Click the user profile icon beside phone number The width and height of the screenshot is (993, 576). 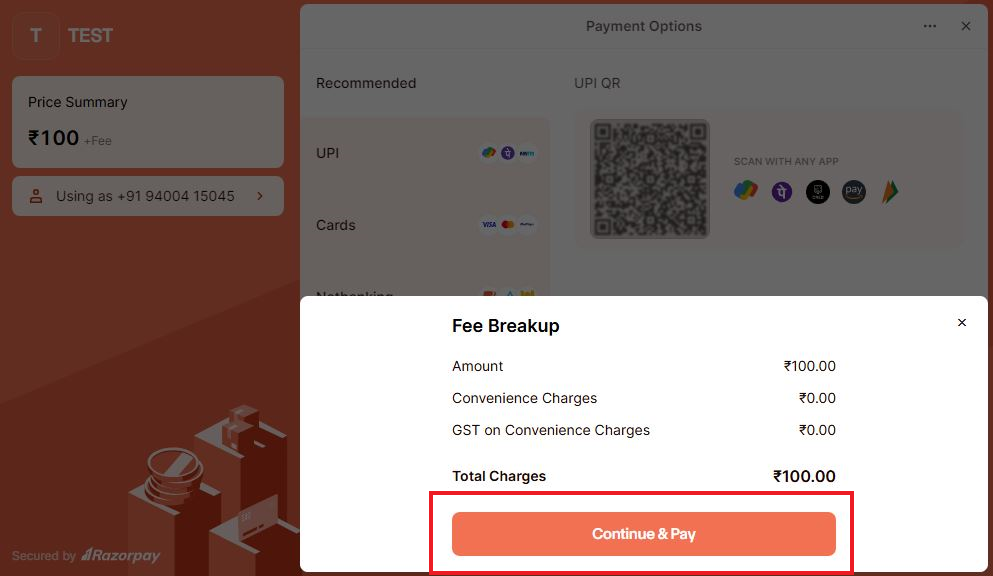click(36, 196)
